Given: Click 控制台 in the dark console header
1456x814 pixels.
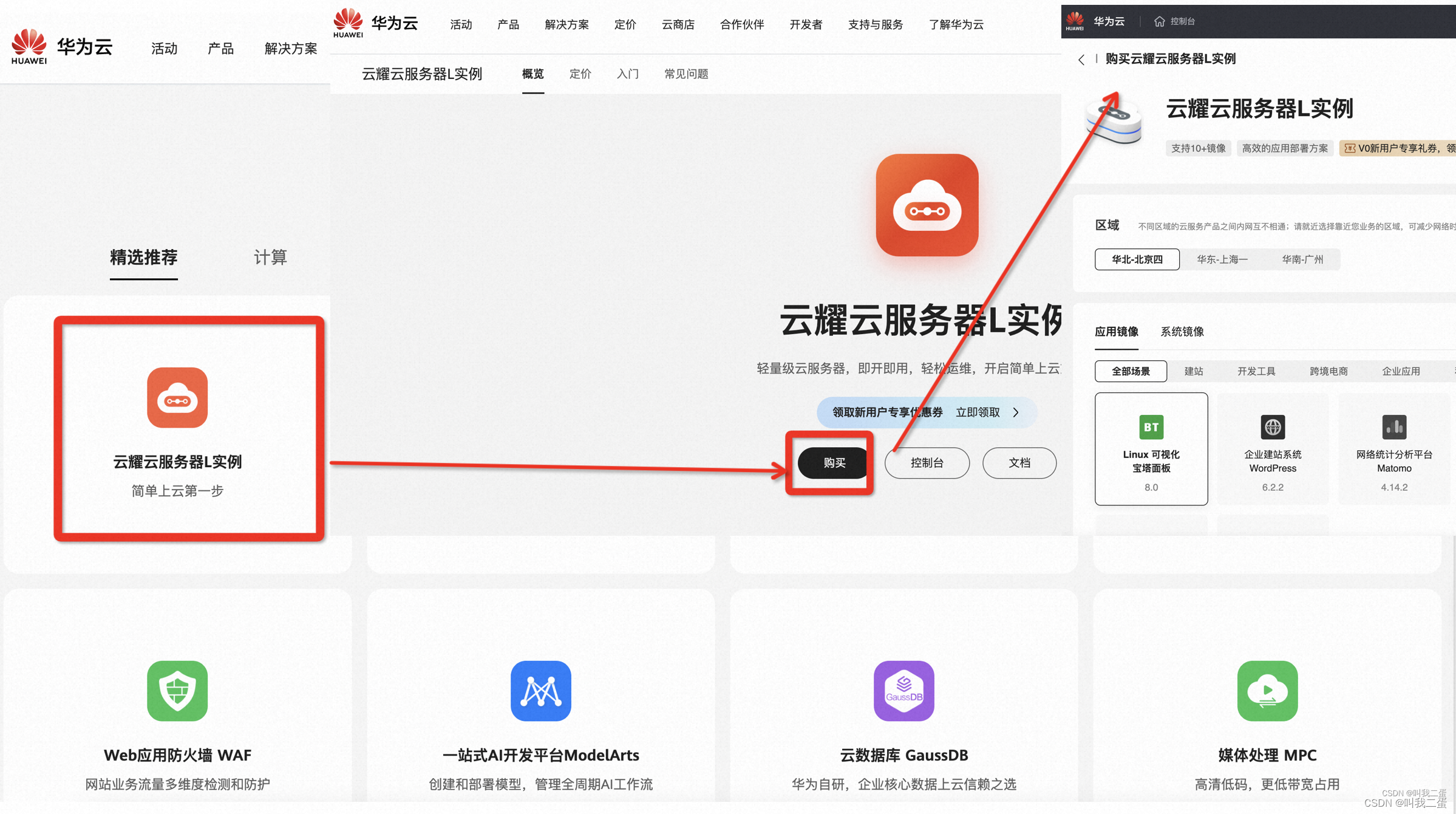Looking at the screenshot, I should tap(1182, 21).
